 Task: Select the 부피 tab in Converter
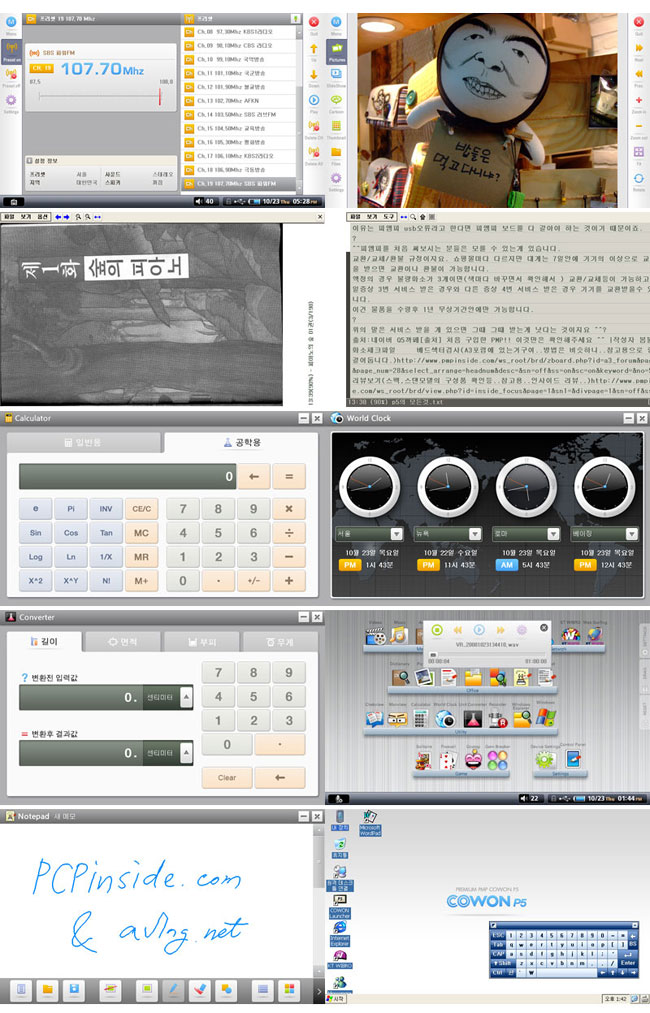(202, 642)
